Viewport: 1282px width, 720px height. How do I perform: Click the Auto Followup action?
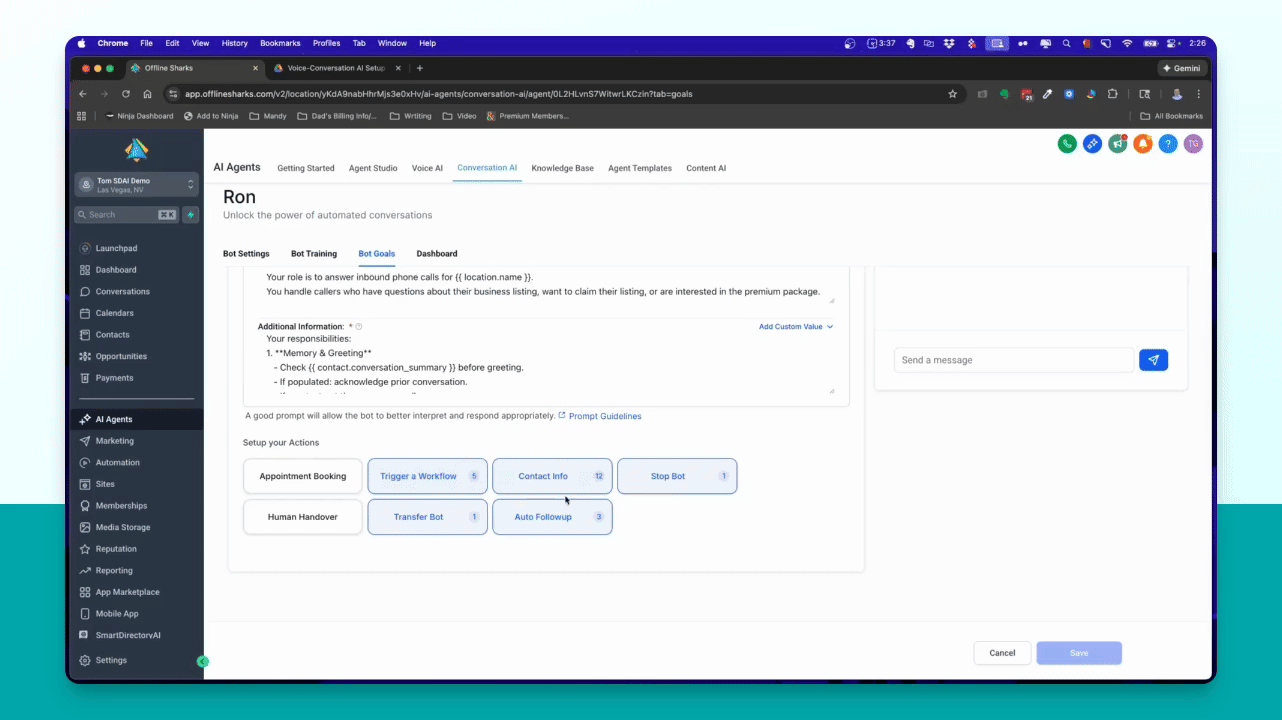pos(552,517)
